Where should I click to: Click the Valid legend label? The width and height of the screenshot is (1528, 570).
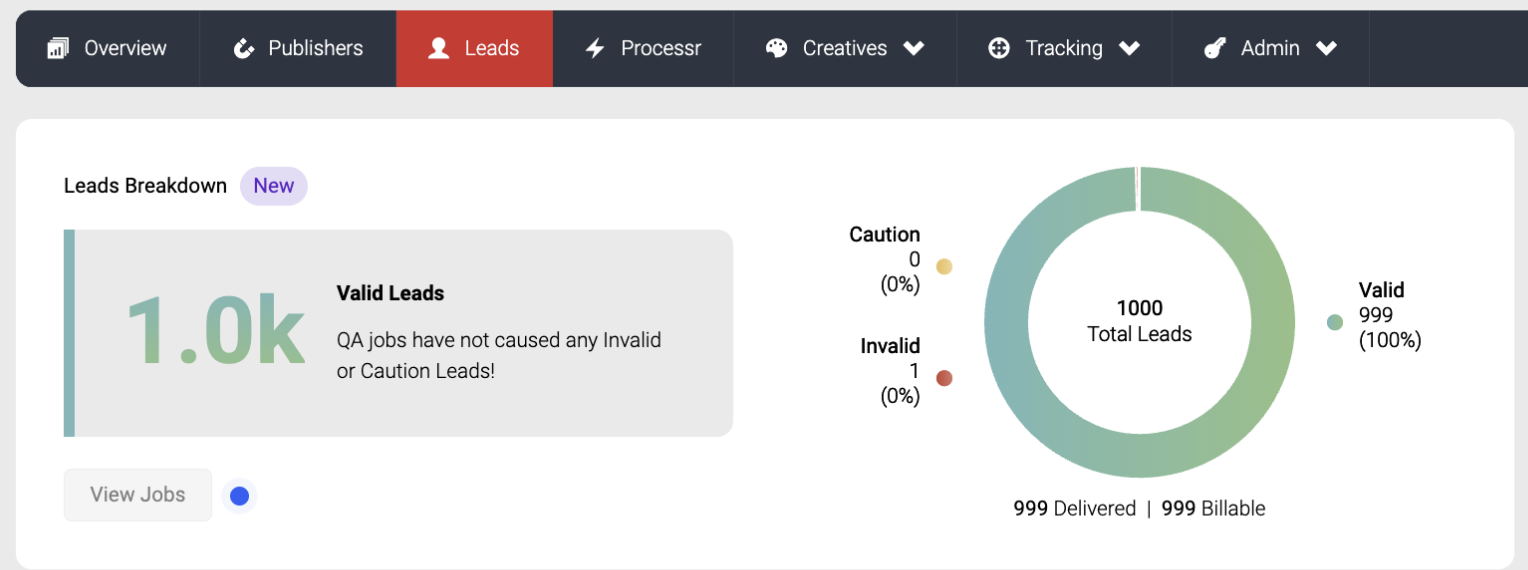[1381, 290]
